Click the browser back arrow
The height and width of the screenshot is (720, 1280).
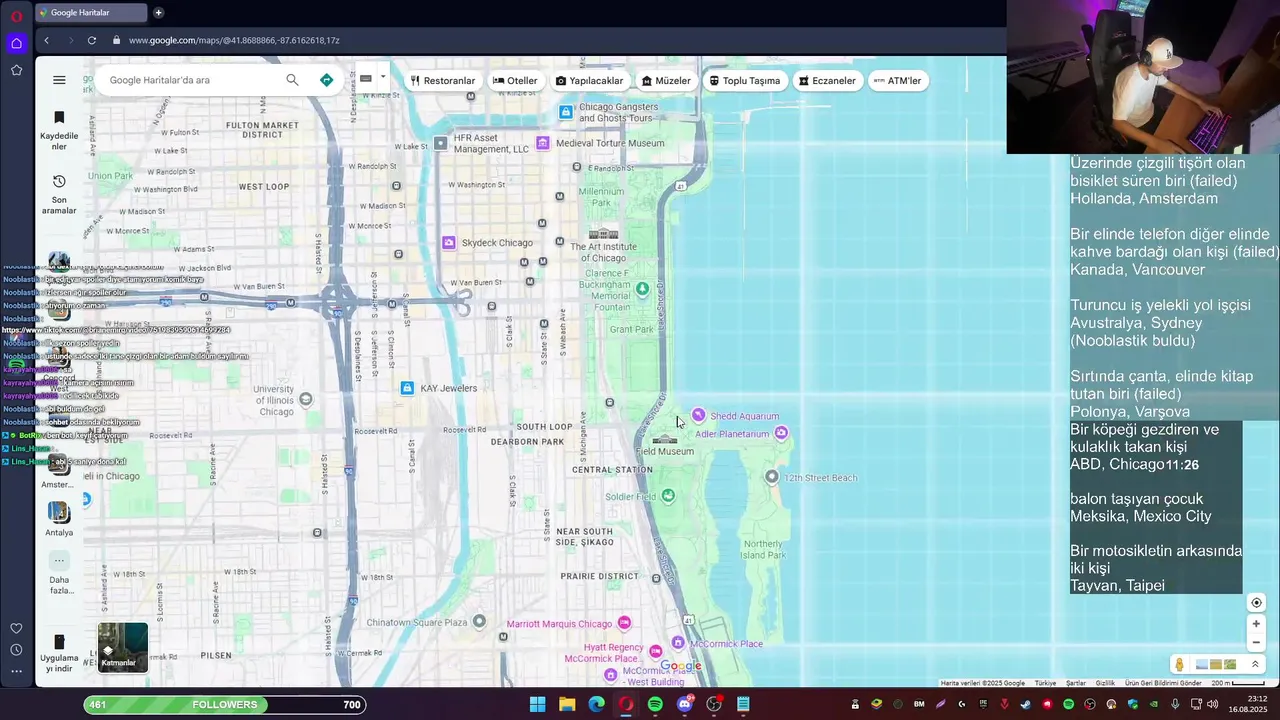click(46, 40)
